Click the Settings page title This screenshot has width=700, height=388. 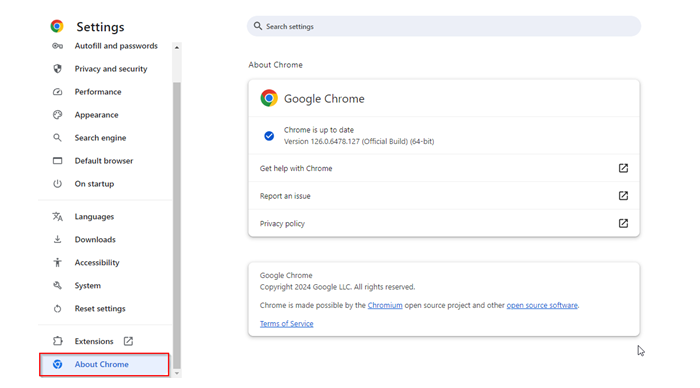(100, 27)
